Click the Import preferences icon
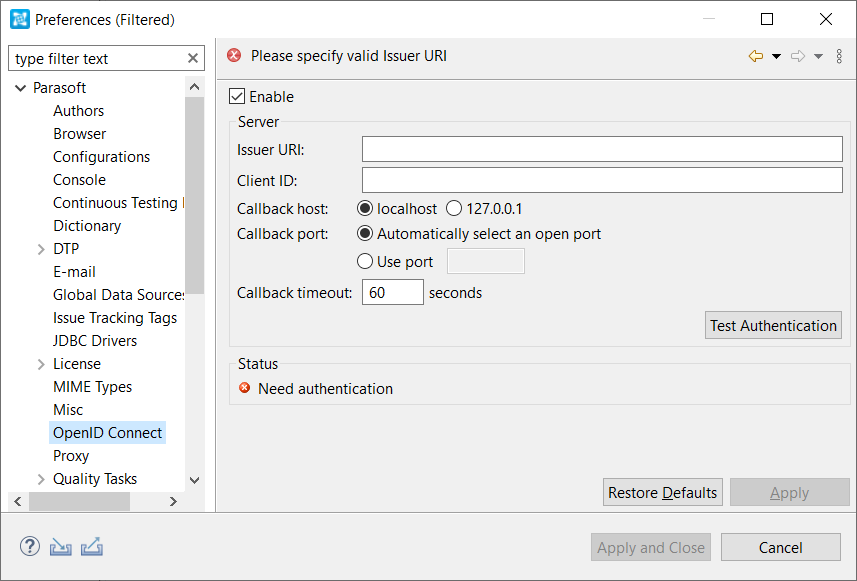The width and height of the screenshot is (857, 581). pos(61,547)
